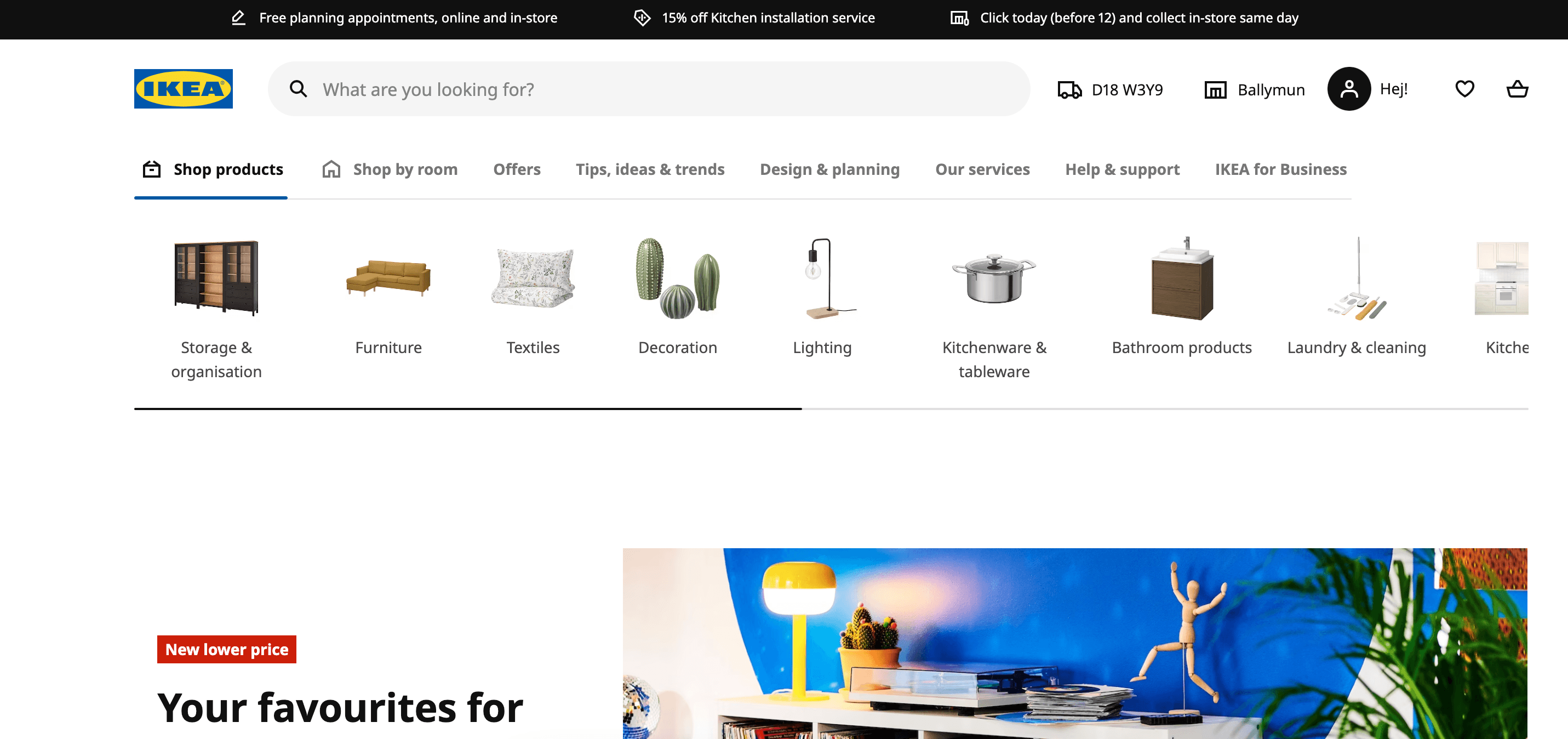Open Help & support section
Image resolution: width=1568 pixels, height=739 pixels.
pos(1122,169)
